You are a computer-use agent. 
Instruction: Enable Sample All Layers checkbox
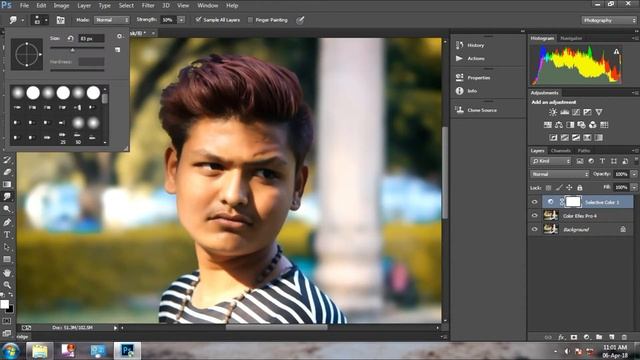coord(198,20)
